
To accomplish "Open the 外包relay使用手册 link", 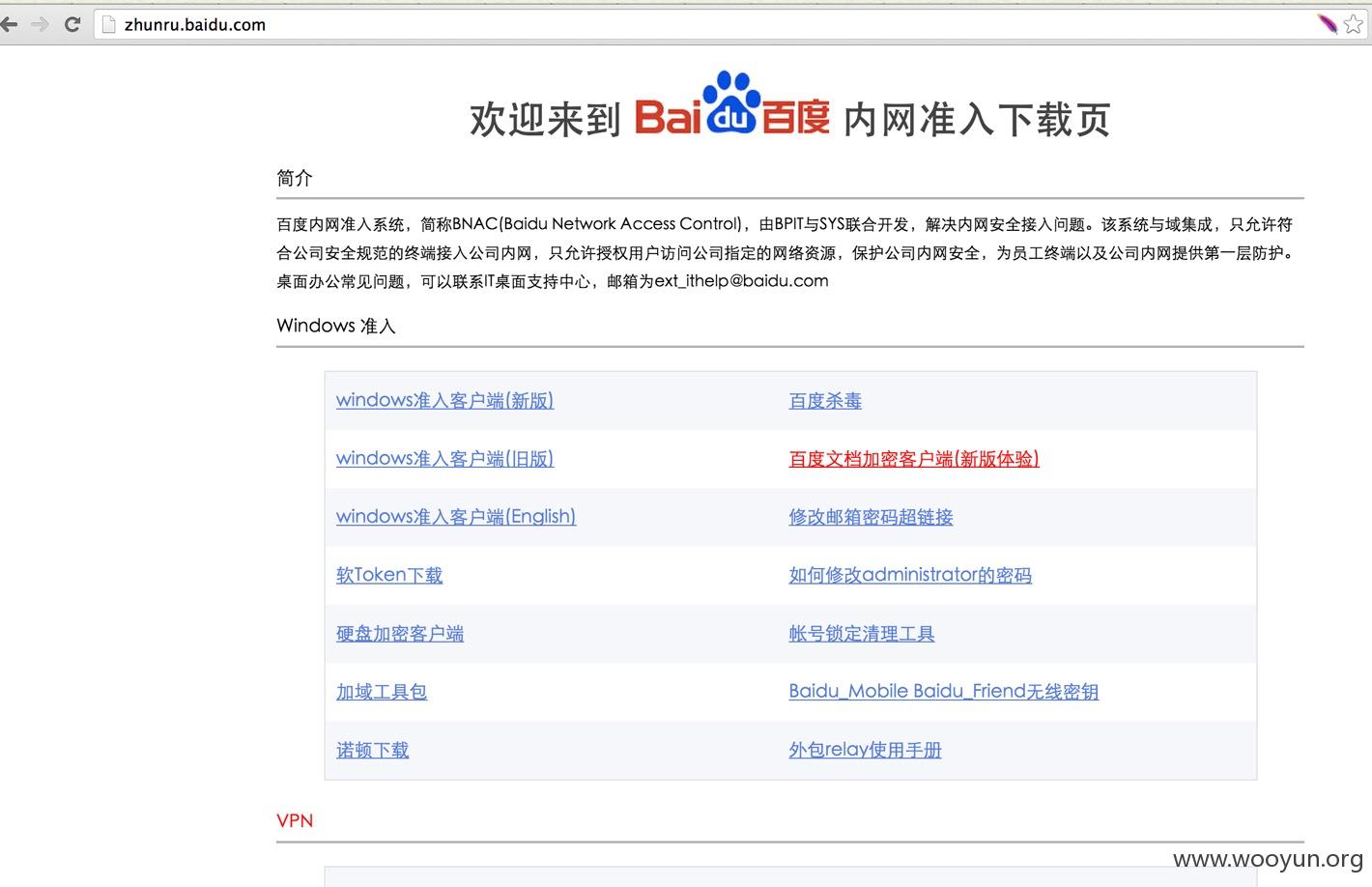I will point(866,750).
